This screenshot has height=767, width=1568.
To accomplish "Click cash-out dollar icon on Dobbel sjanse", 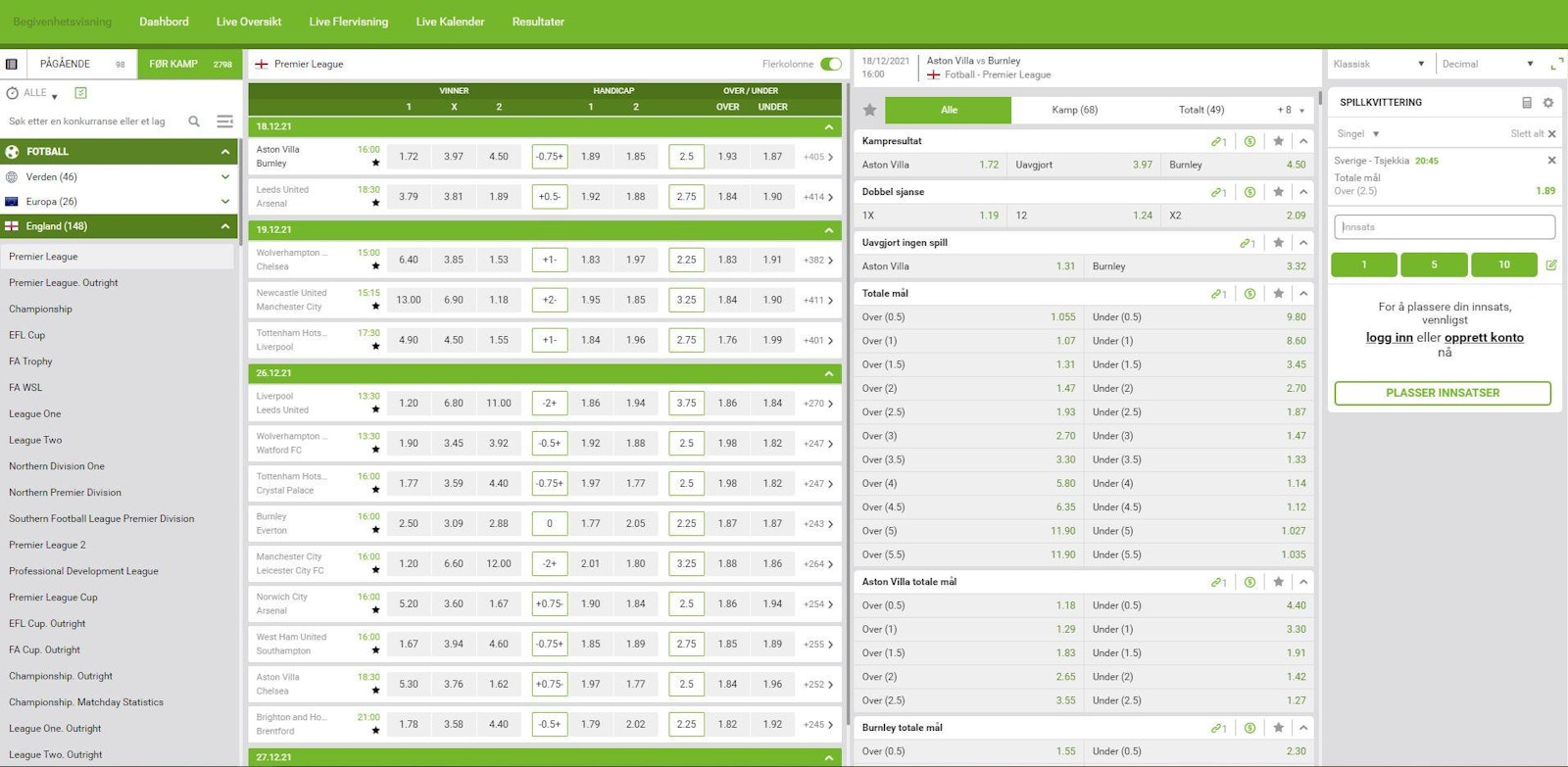I will point(1249,192).
